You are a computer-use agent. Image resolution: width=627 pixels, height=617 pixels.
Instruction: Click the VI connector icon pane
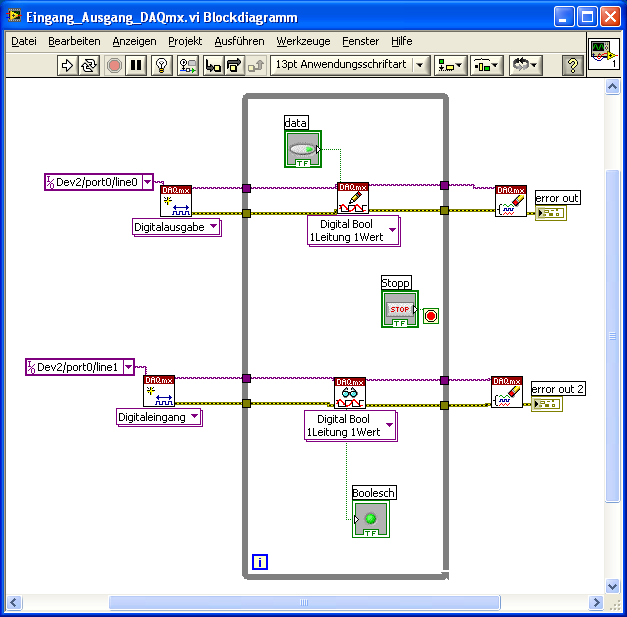click(604, 54)
